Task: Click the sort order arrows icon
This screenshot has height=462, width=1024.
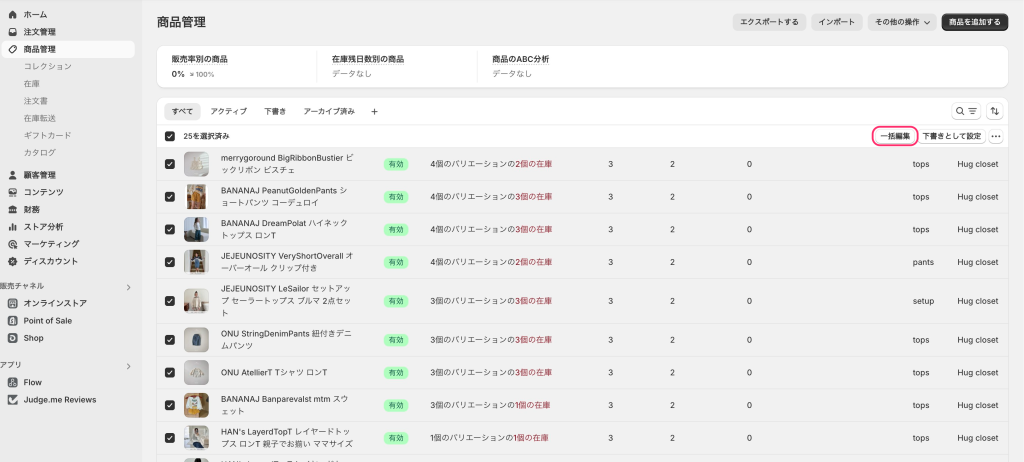Action: pos(994,111)
